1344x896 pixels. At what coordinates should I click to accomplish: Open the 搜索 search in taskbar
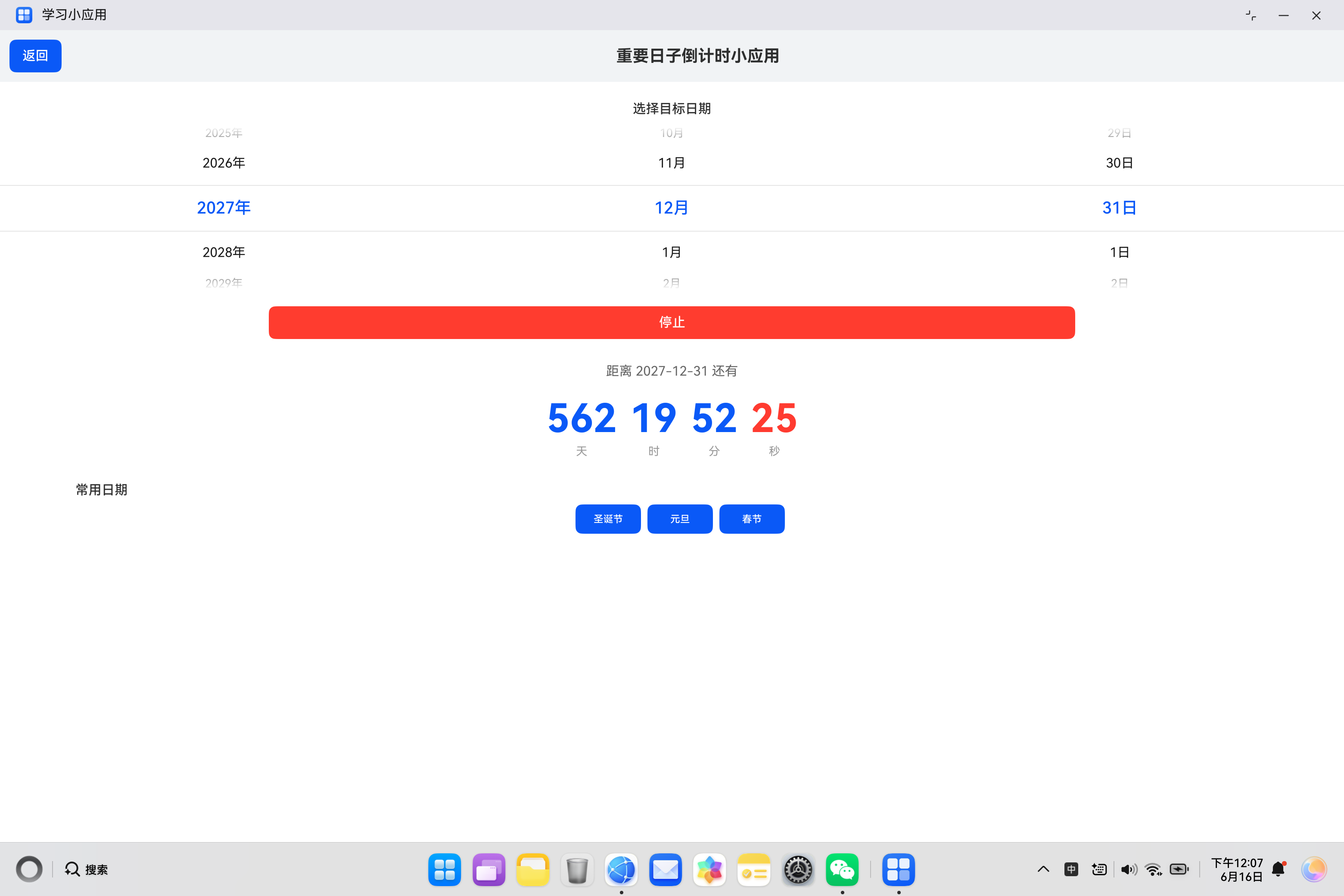tap(86, 869)
